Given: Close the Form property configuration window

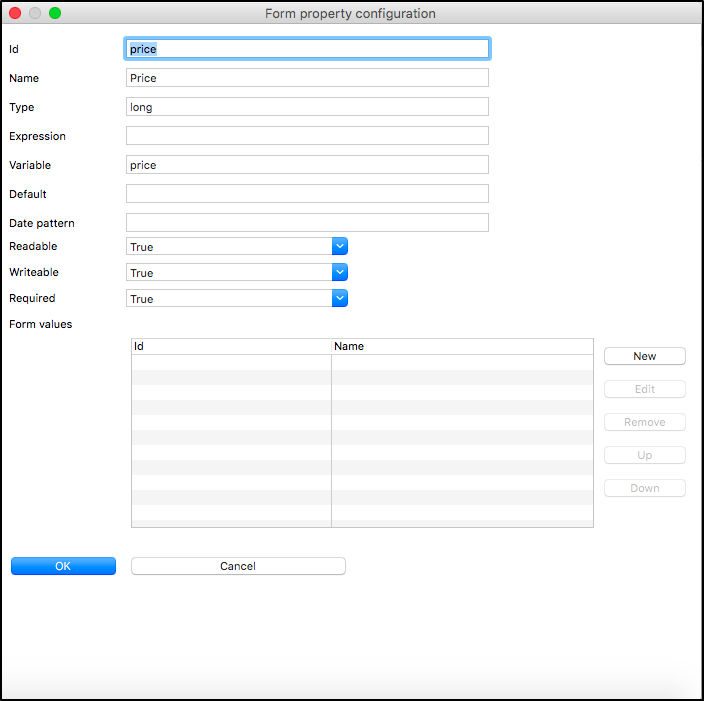Looking at the screenshot, I should point(15,13).
